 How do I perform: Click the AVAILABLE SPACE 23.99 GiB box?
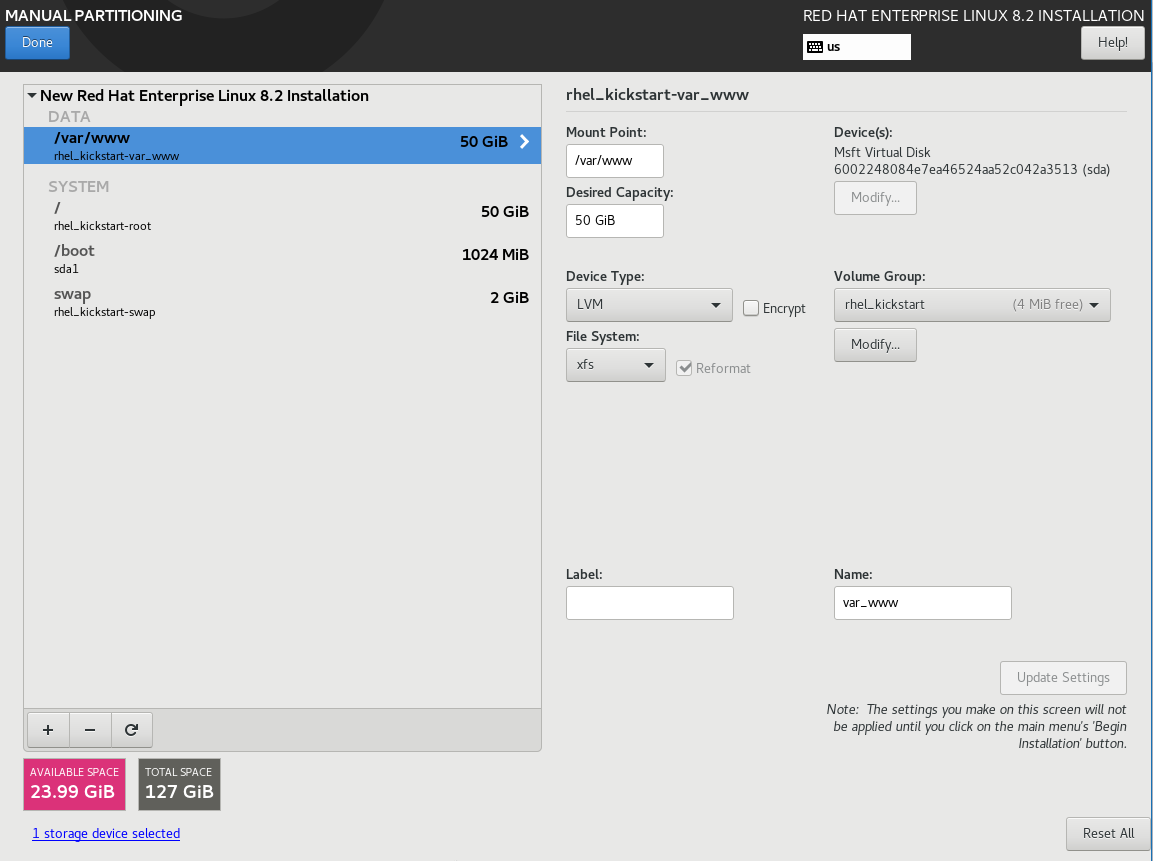[74, 785]
